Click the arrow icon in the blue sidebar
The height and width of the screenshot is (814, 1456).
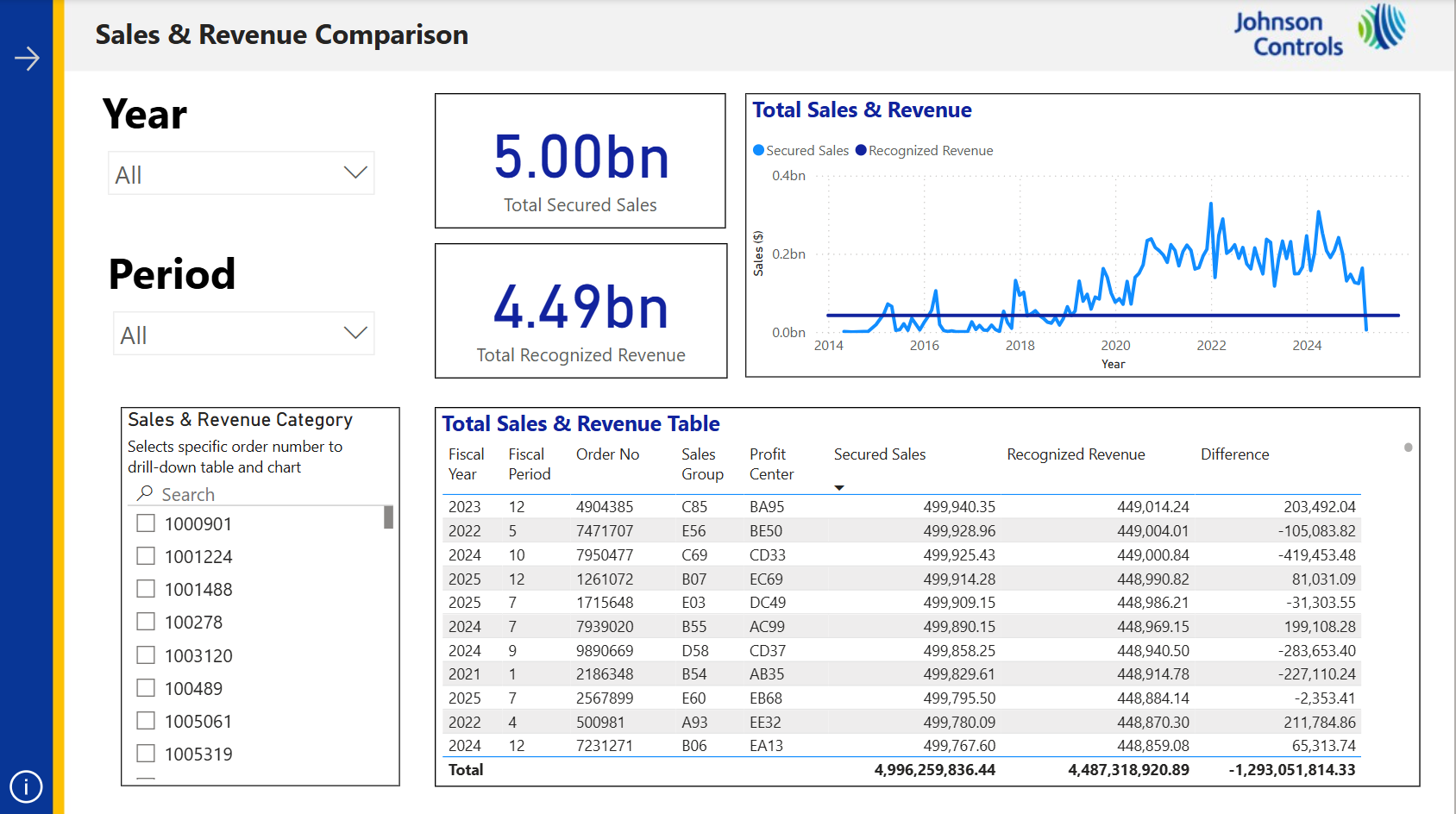27,59
